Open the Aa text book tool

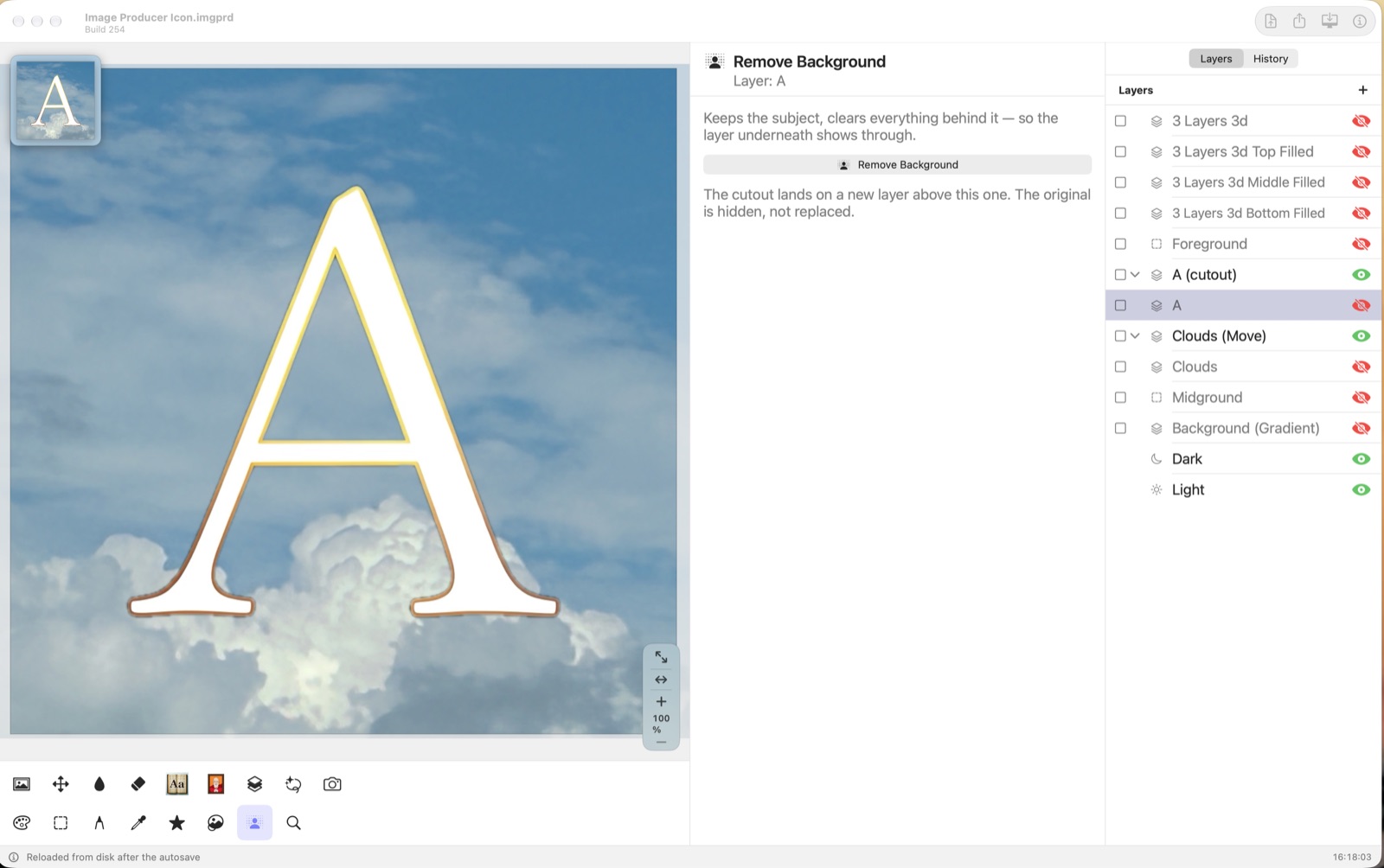click(x=177, y=784)
